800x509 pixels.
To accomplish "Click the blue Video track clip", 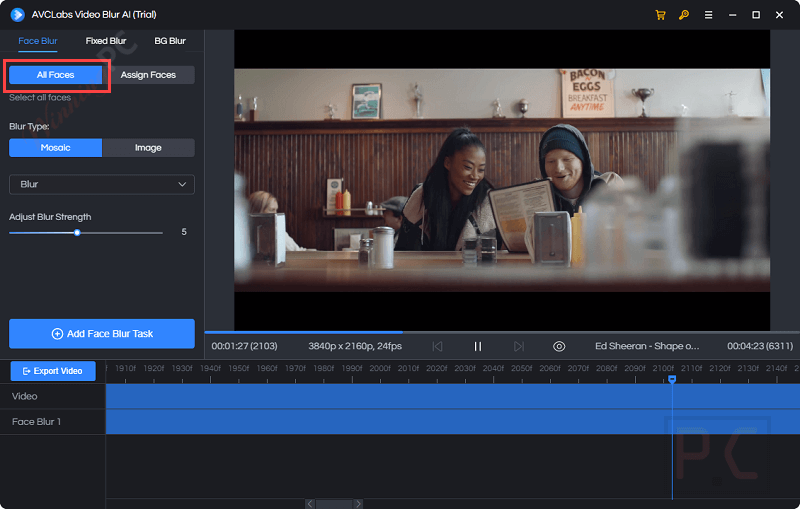I will [453, 396].
